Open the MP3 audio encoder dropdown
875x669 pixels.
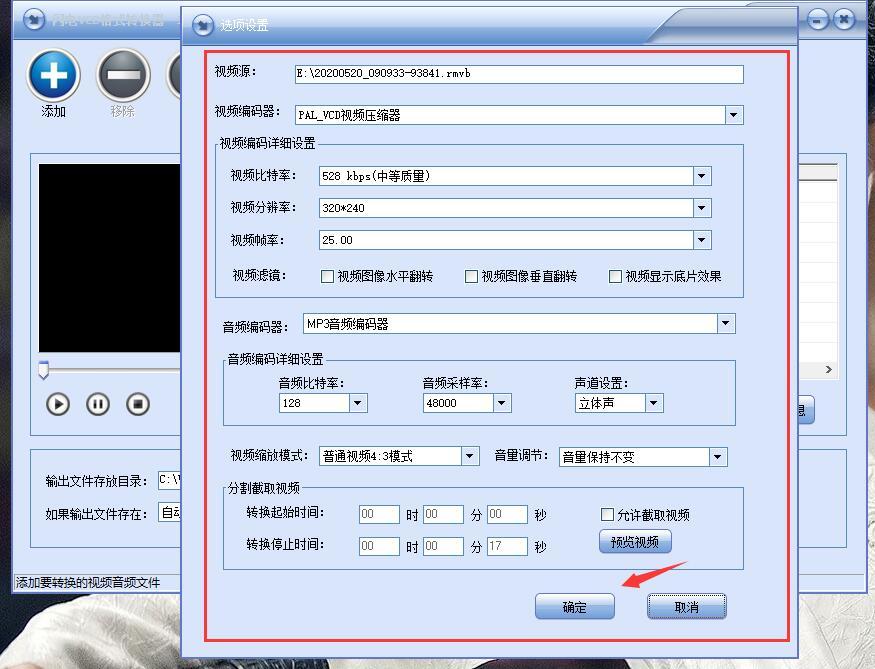(726, 323)
